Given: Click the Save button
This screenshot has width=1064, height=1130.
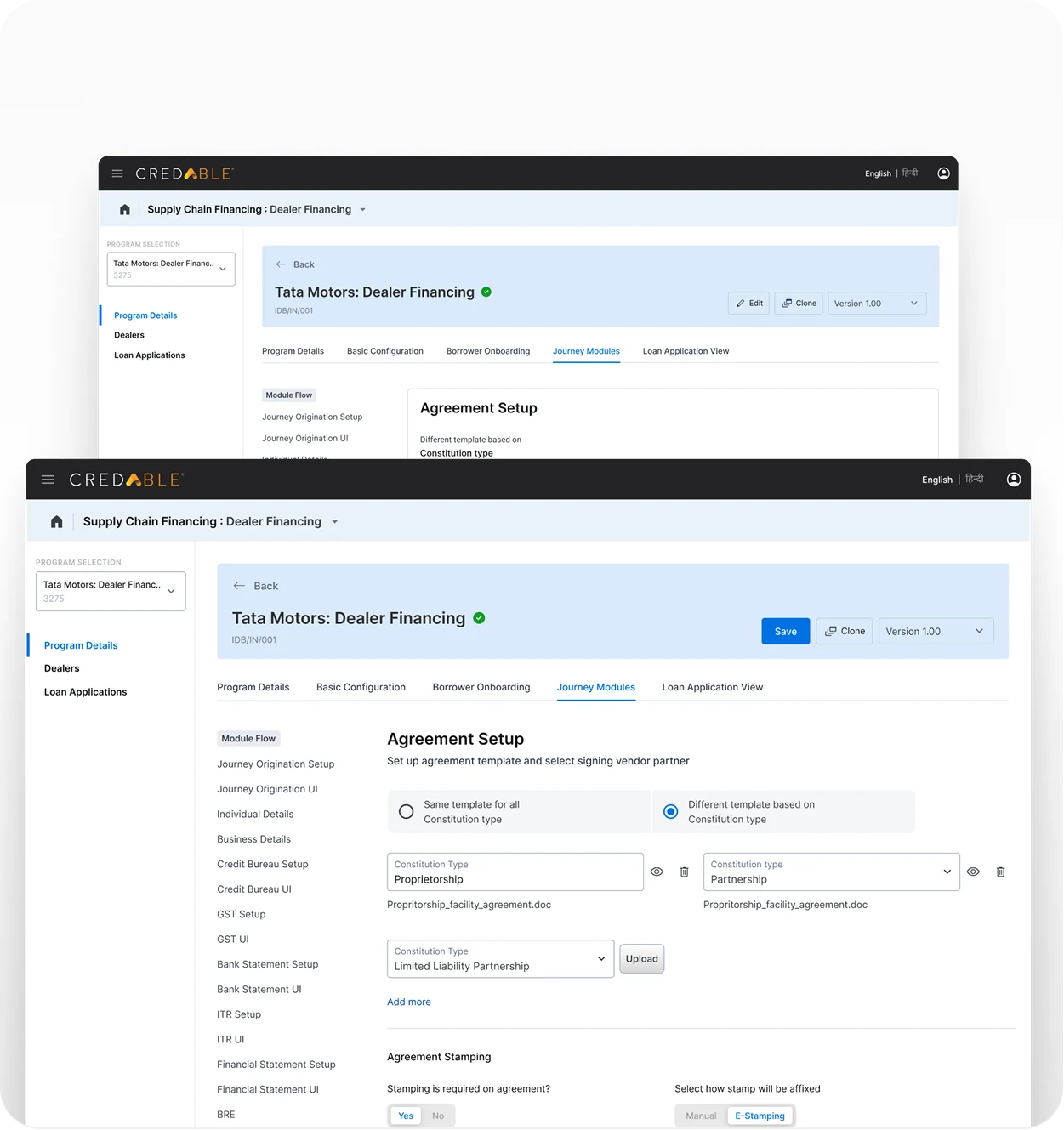Looking at the screenshot, I should 786,631.
